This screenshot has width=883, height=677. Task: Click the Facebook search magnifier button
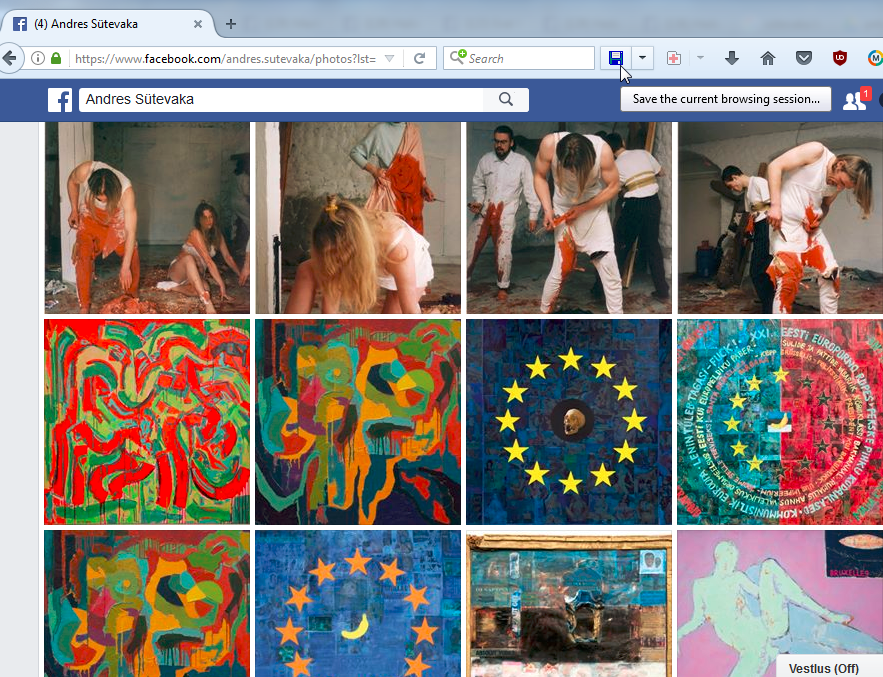pos(506,100)
